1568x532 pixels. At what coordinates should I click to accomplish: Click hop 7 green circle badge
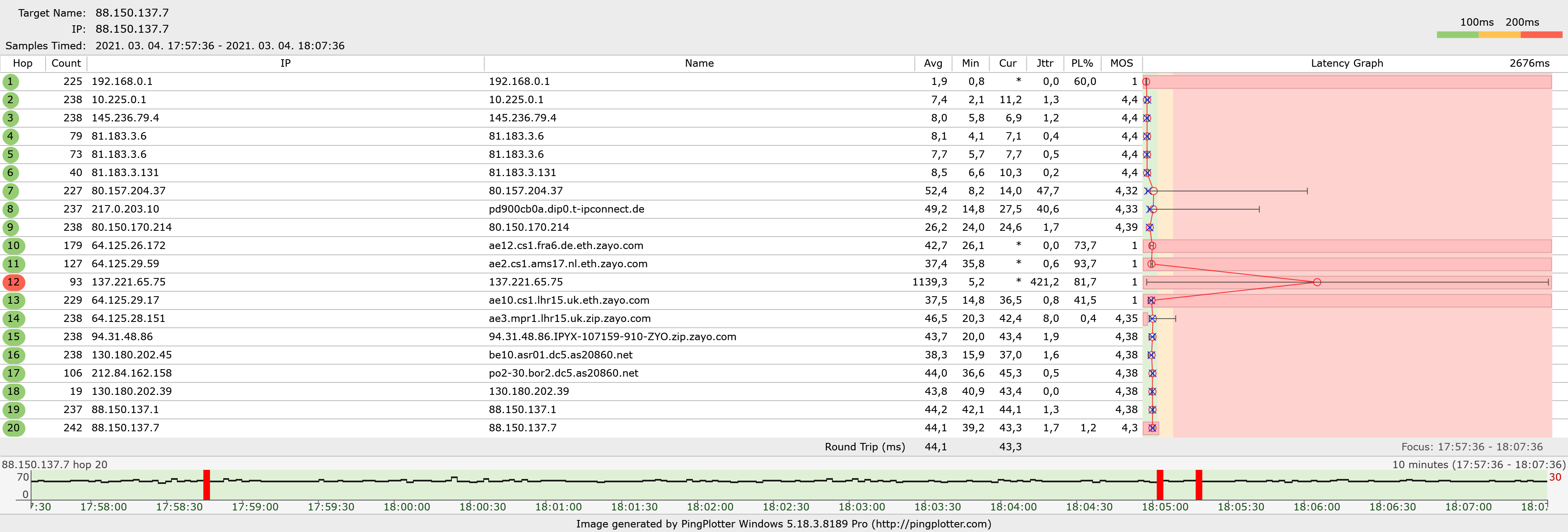pos(10,191)
